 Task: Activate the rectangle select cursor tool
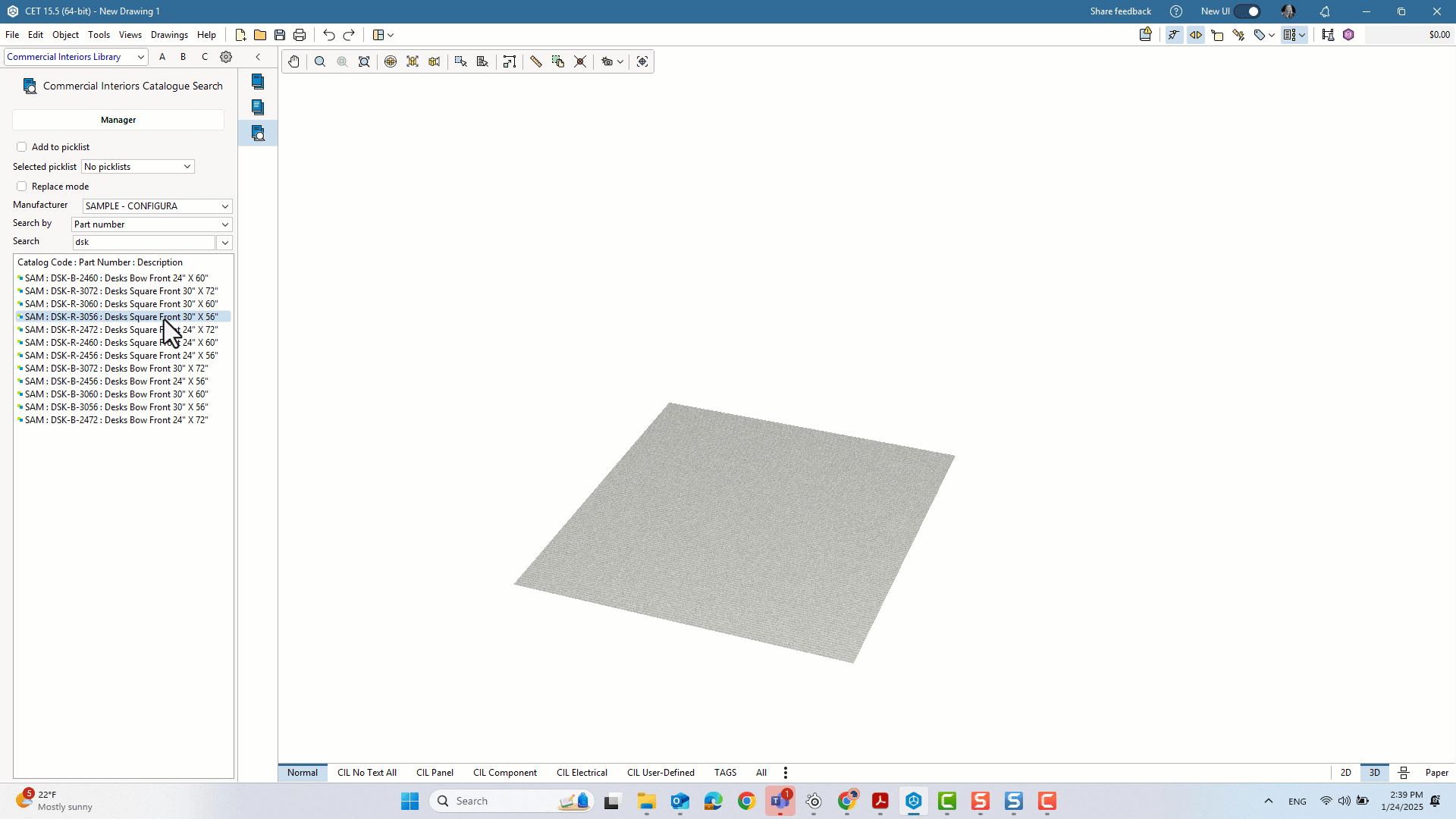460,61
